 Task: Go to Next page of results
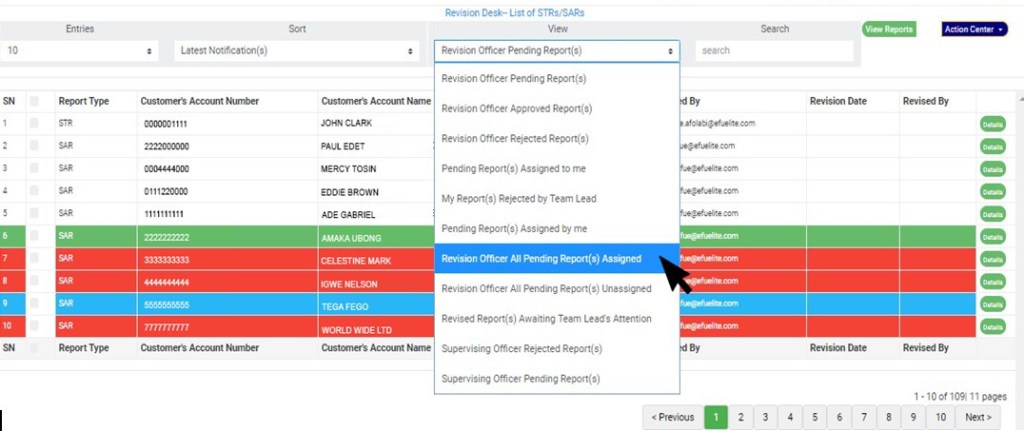click(x=977, y=417)
